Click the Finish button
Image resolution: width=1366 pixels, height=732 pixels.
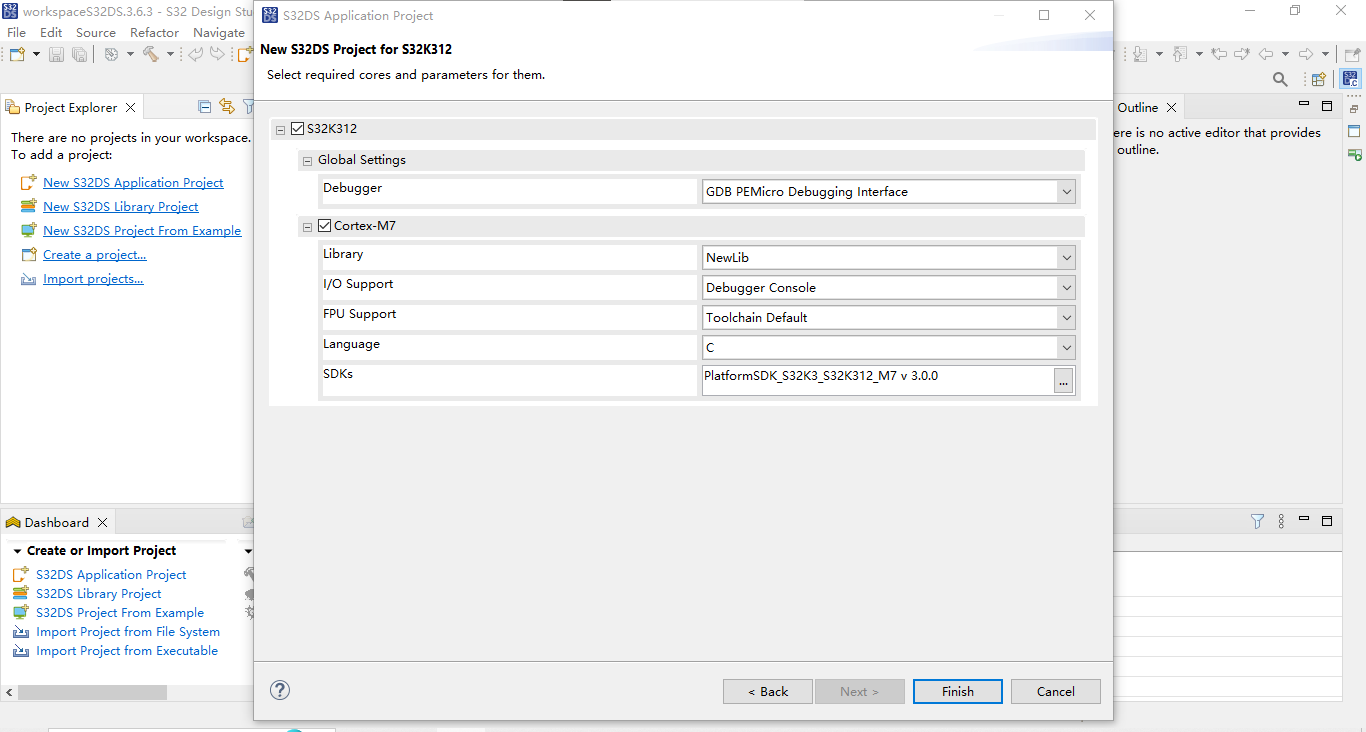click(x=958, y=691)
